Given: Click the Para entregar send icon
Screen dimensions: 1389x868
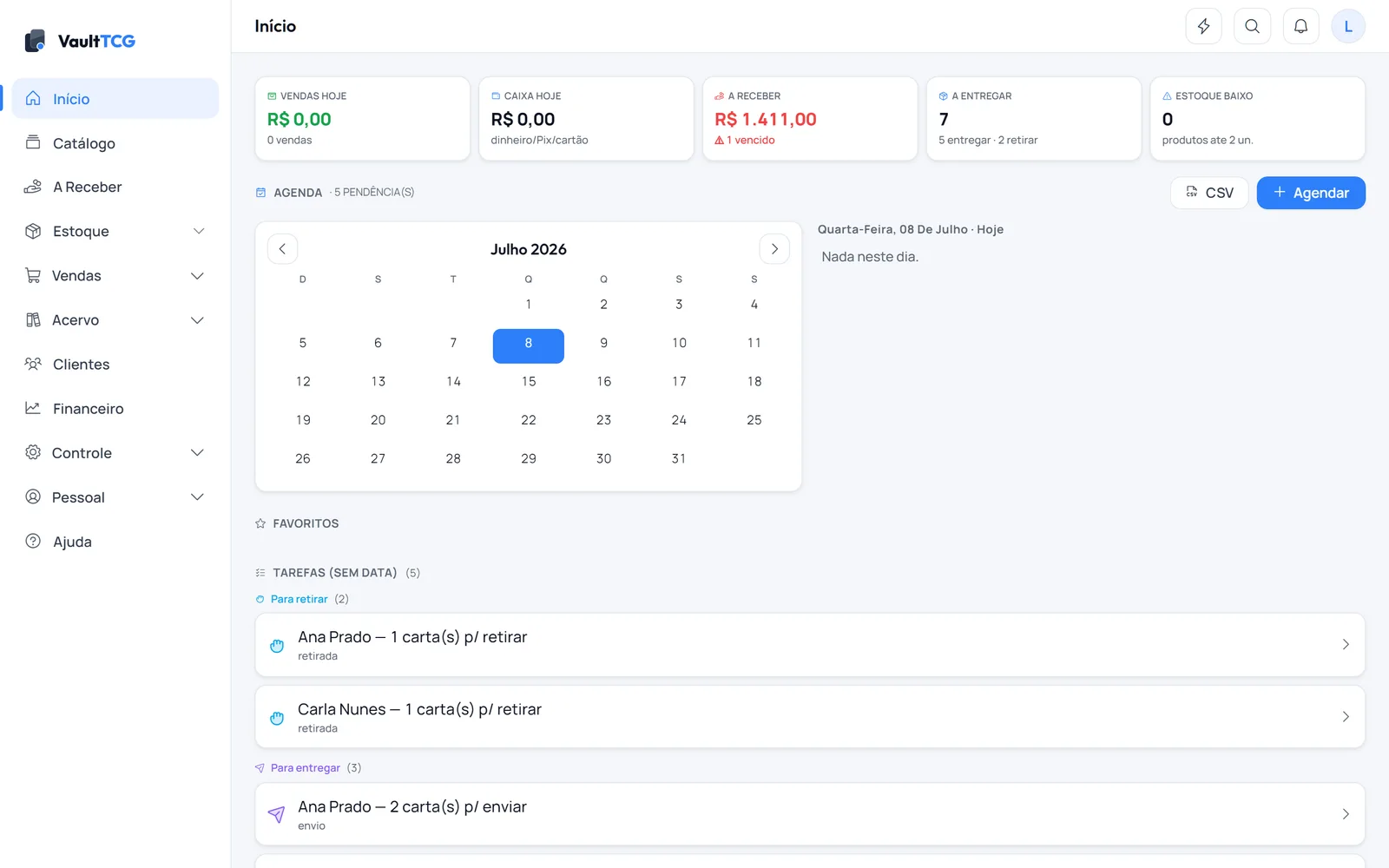Looking at the screenshot, I should 260,768.
